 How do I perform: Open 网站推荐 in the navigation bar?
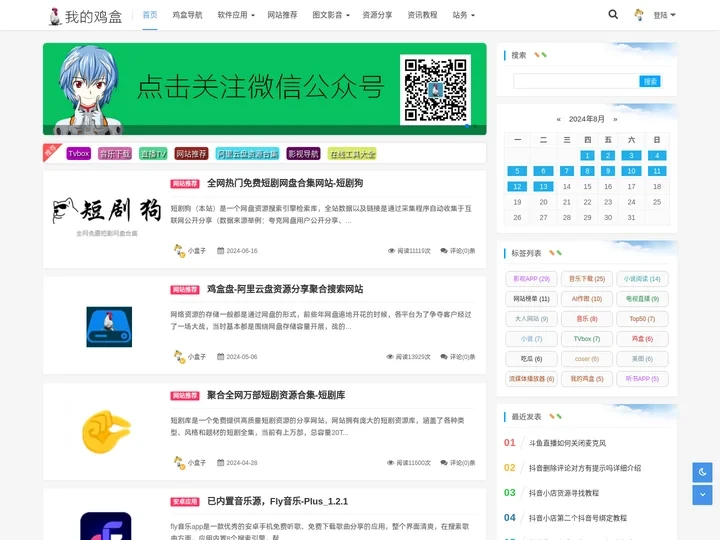point(282,15)
